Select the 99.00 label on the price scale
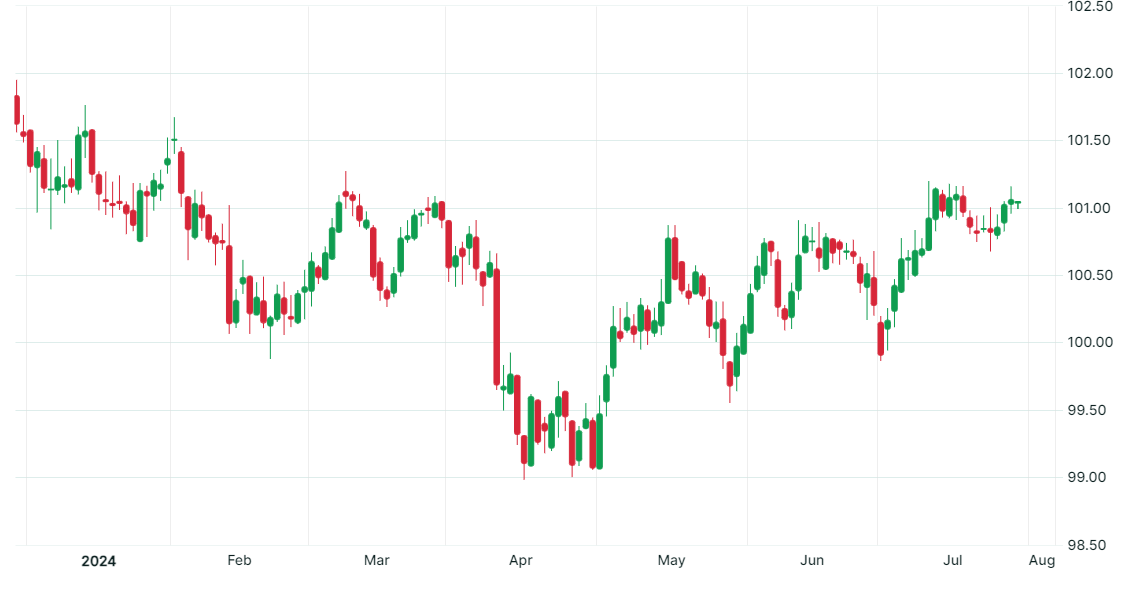 pyautogui.click(x=1090, y=477)
